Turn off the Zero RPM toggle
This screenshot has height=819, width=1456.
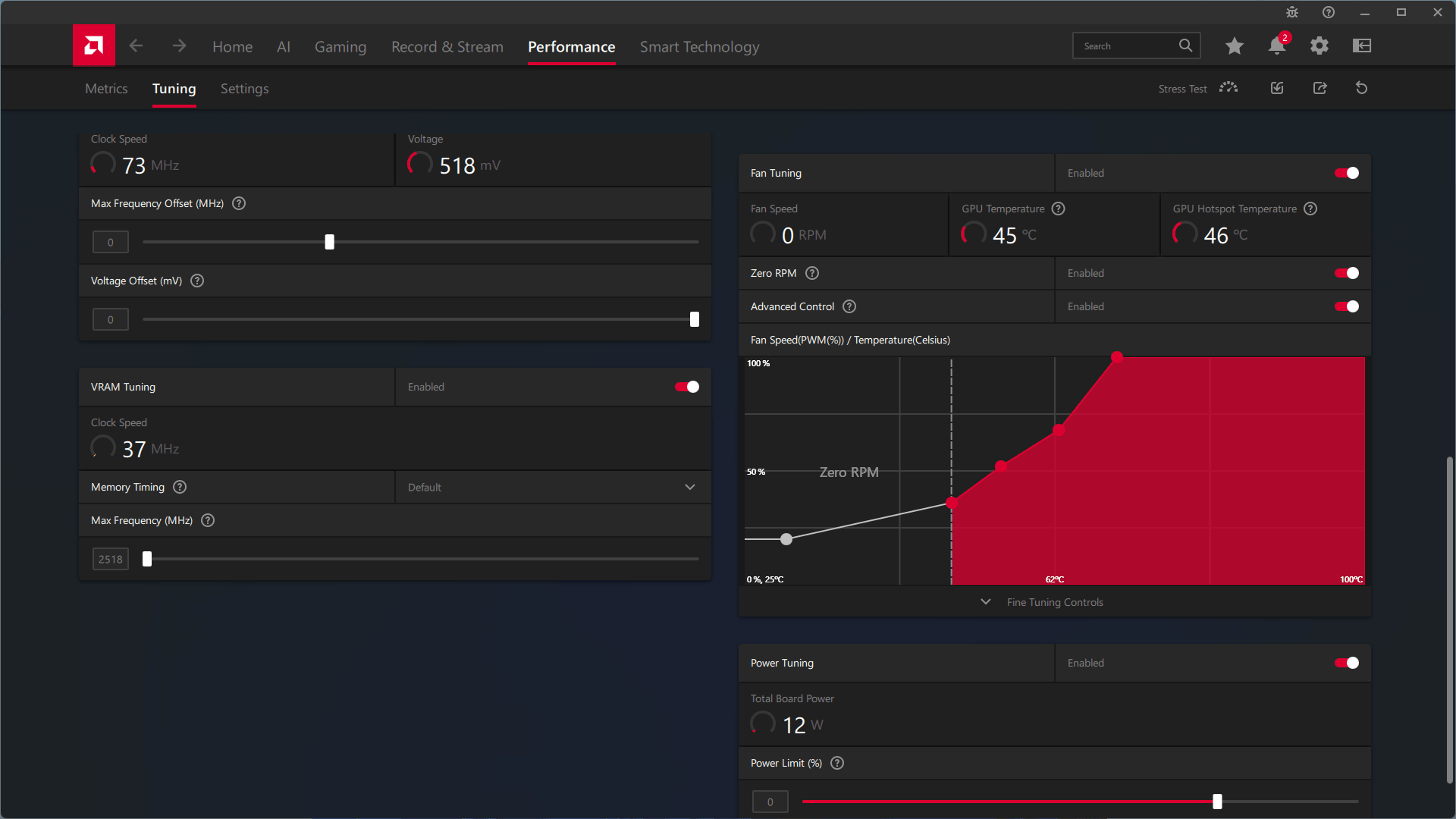pyautogui.click(x=1346, y=273)
